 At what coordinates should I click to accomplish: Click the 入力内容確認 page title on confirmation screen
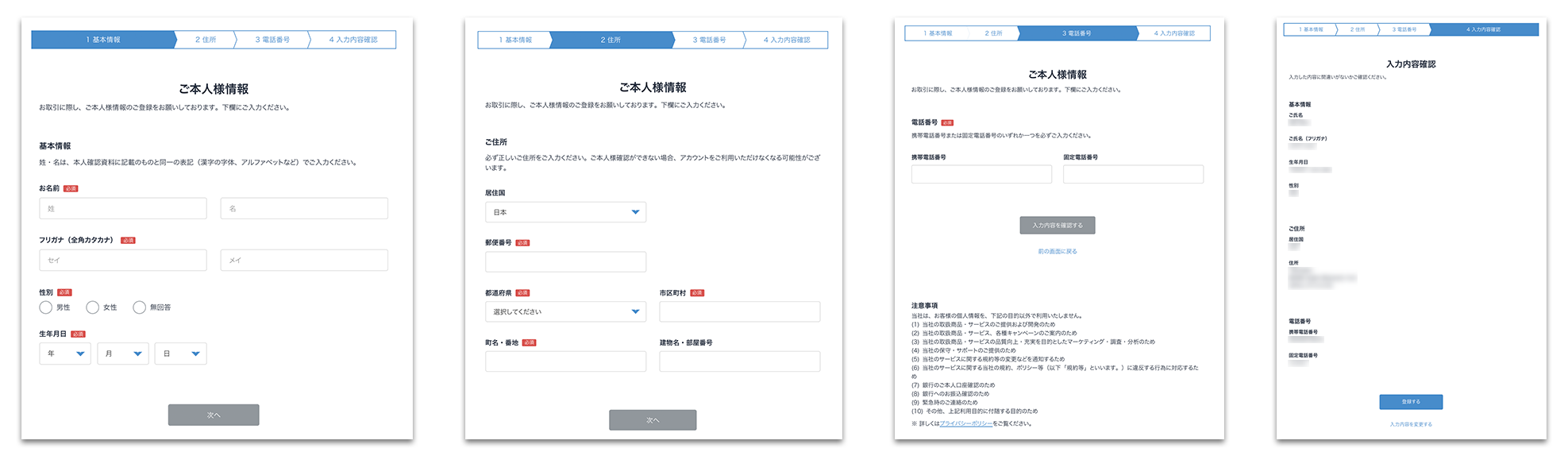click(x=1411, y=64)
